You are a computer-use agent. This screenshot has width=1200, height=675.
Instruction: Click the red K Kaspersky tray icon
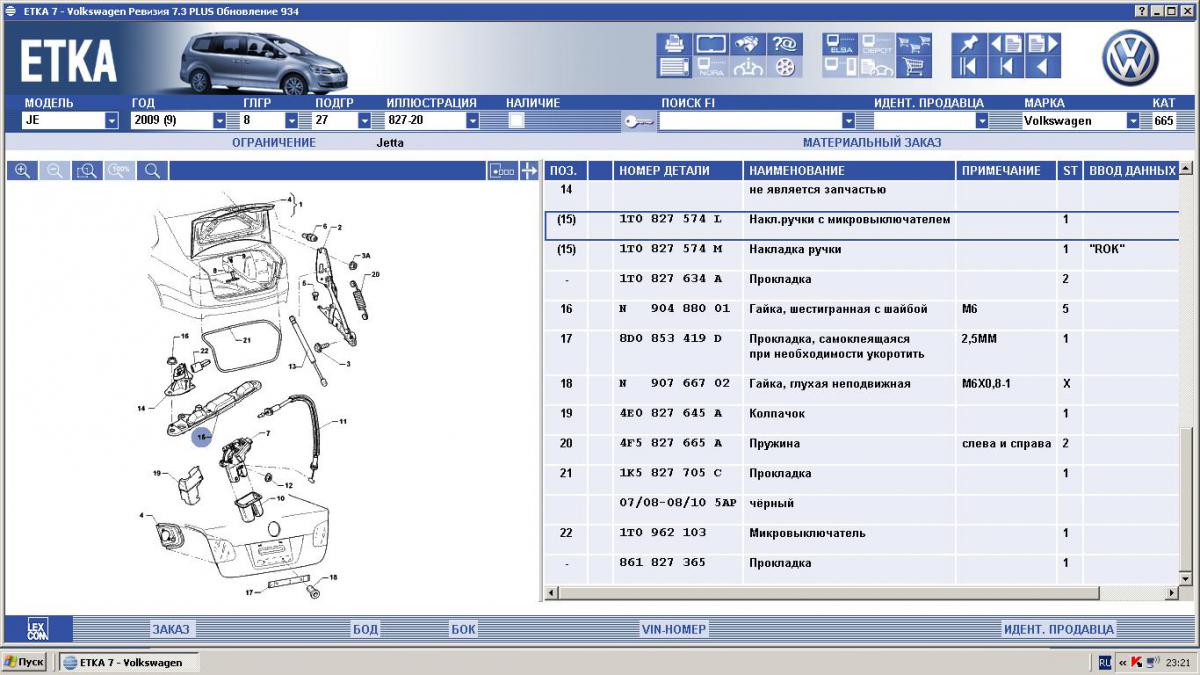click(x=1136, y=662)
